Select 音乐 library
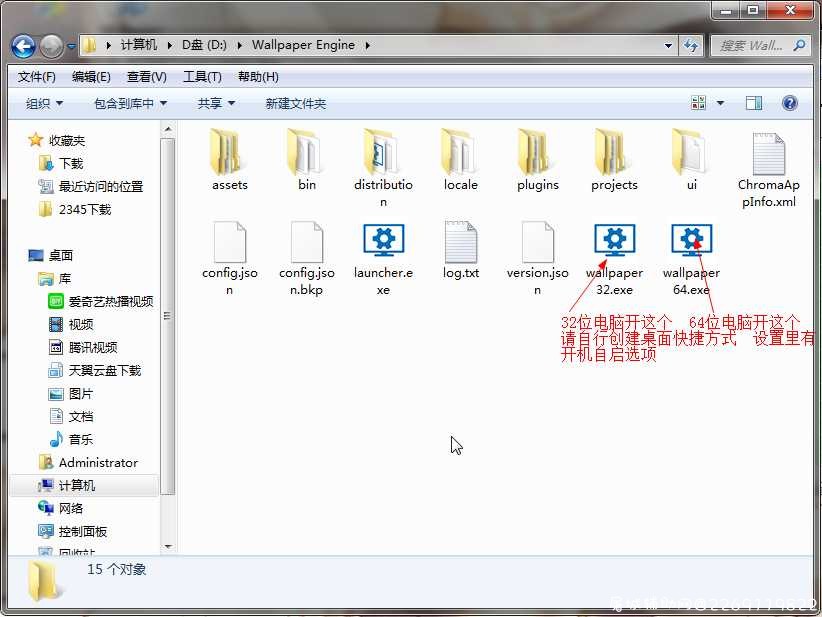The width and height of the screenshot is (822, 617). click(71, 439)
